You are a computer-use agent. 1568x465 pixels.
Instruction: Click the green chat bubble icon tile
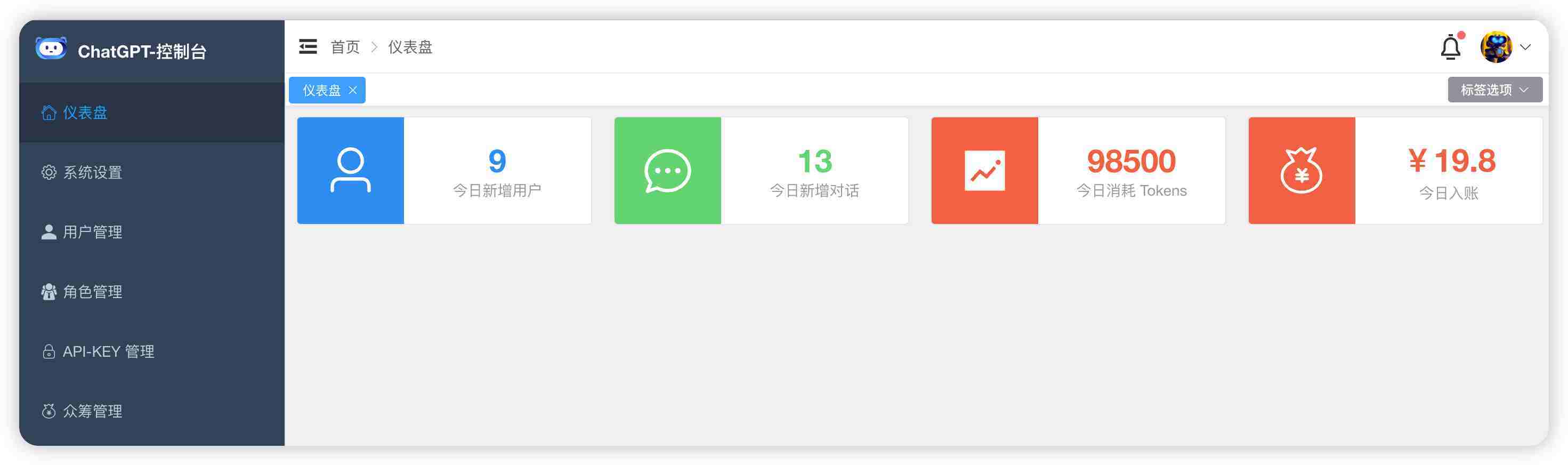[x=668, y=171]
